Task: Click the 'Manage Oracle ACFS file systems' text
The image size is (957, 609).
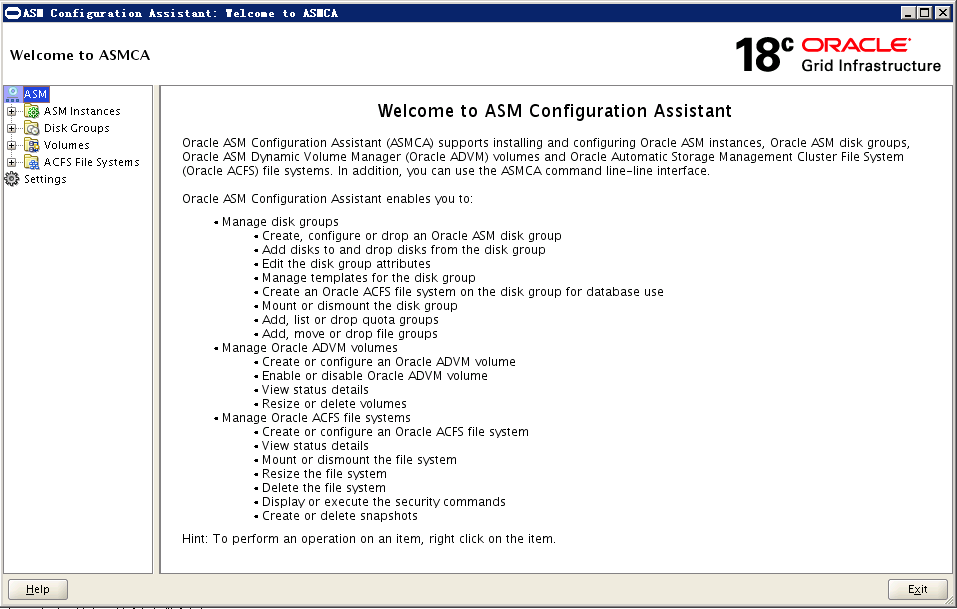Action: coord(316,418)
